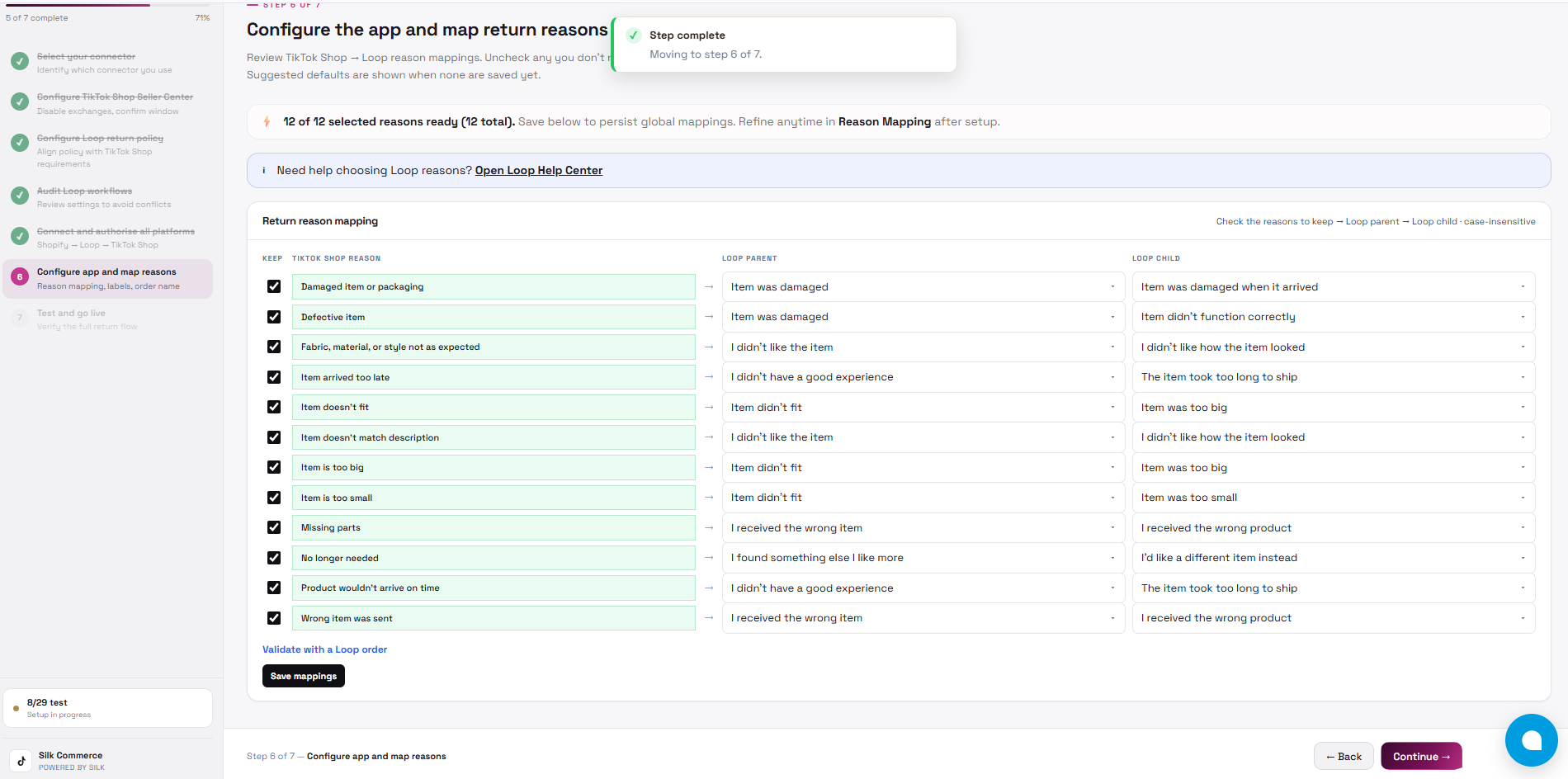Open Loop Help Center link

(x=539, y=171)
